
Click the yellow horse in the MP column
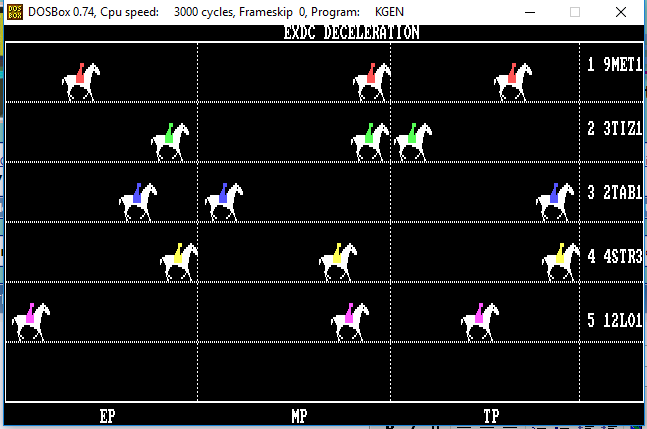click(x=338, y=262)
